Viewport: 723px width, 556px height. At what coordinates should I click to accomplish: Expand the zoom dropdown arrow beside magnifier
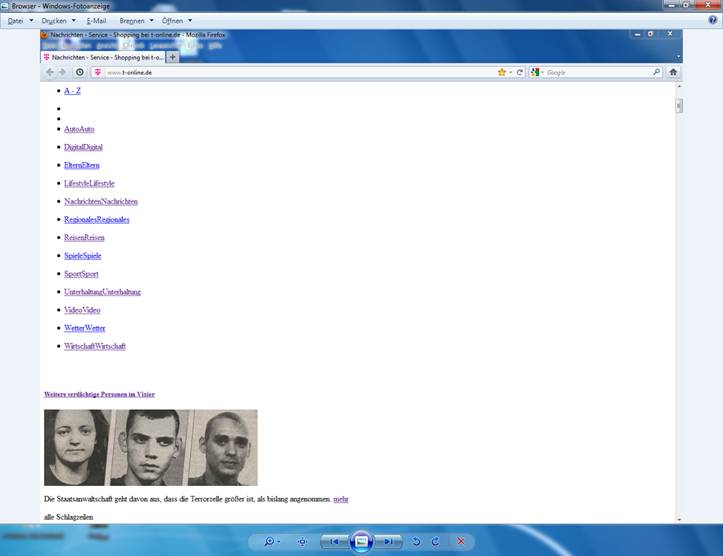click(x=279, y=542)
